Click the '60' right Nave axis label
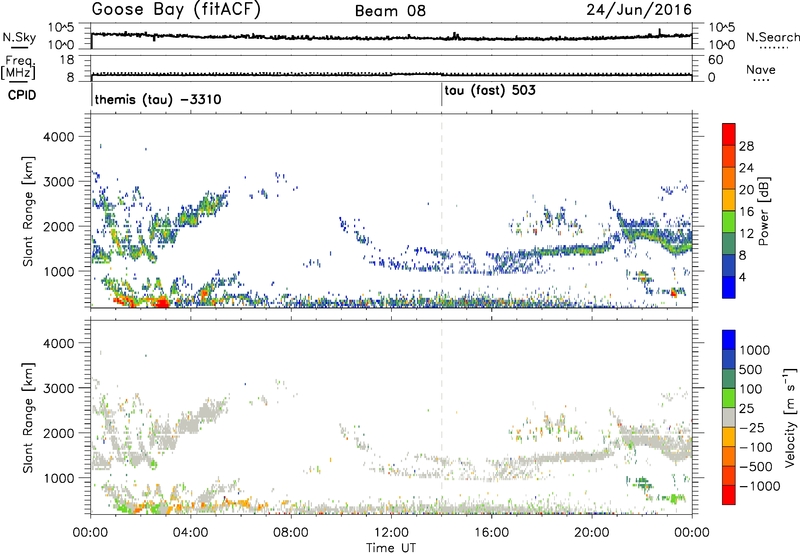Image resolution: width=800 pixels, height=554 pixels. point(716,60)
